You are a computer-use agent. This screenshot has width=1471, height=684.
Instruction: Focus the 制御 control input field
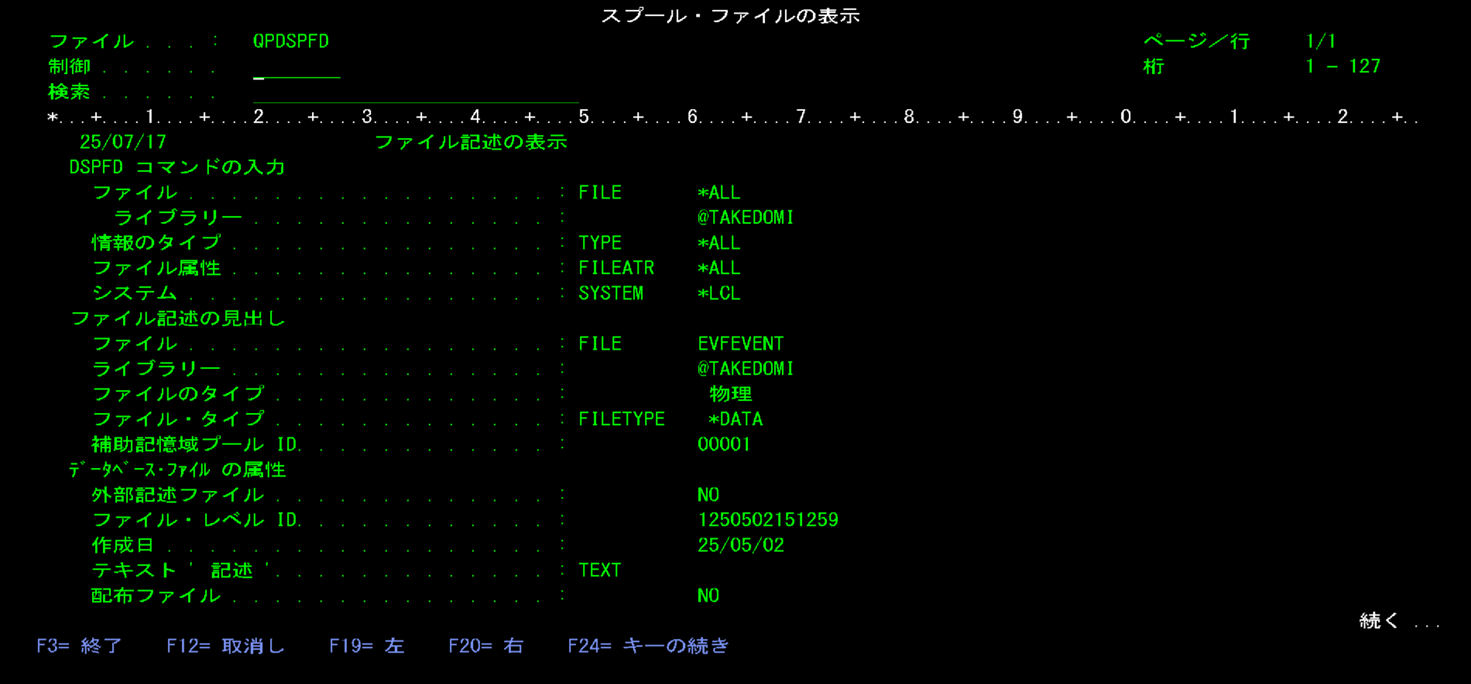297,68
